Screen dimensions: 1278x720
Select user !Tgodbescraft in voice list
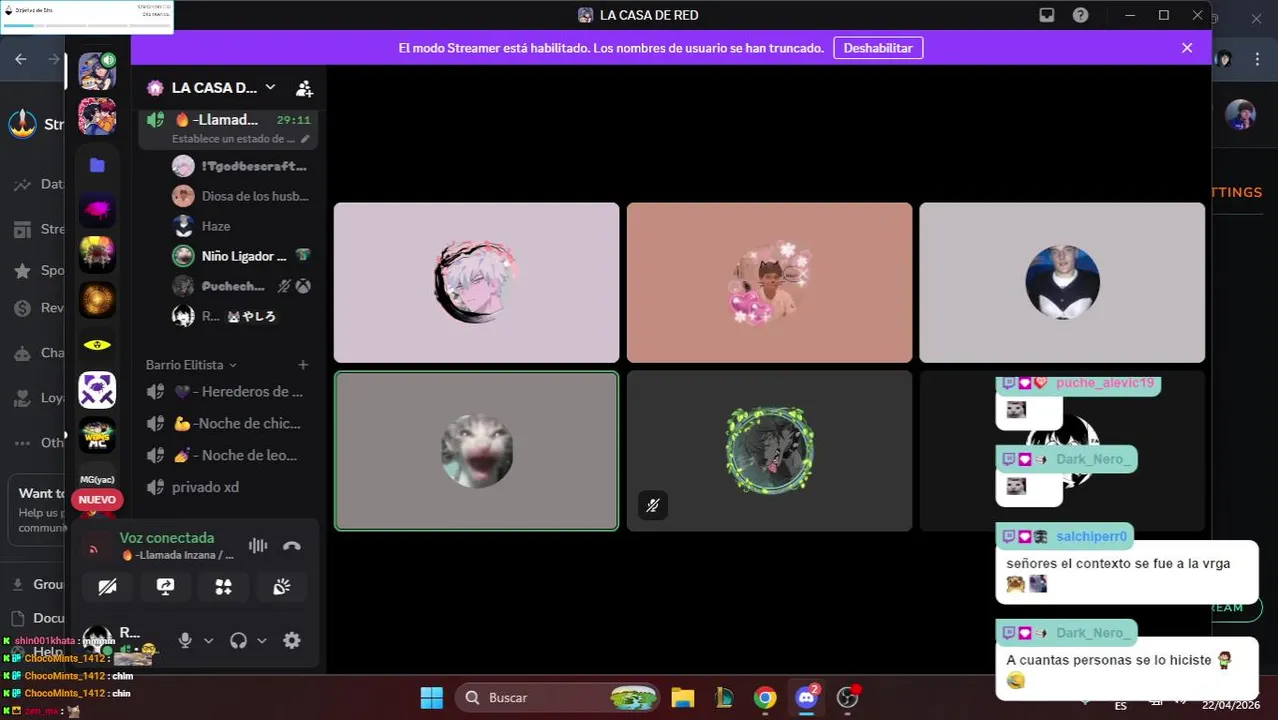[x=241, y=166]
